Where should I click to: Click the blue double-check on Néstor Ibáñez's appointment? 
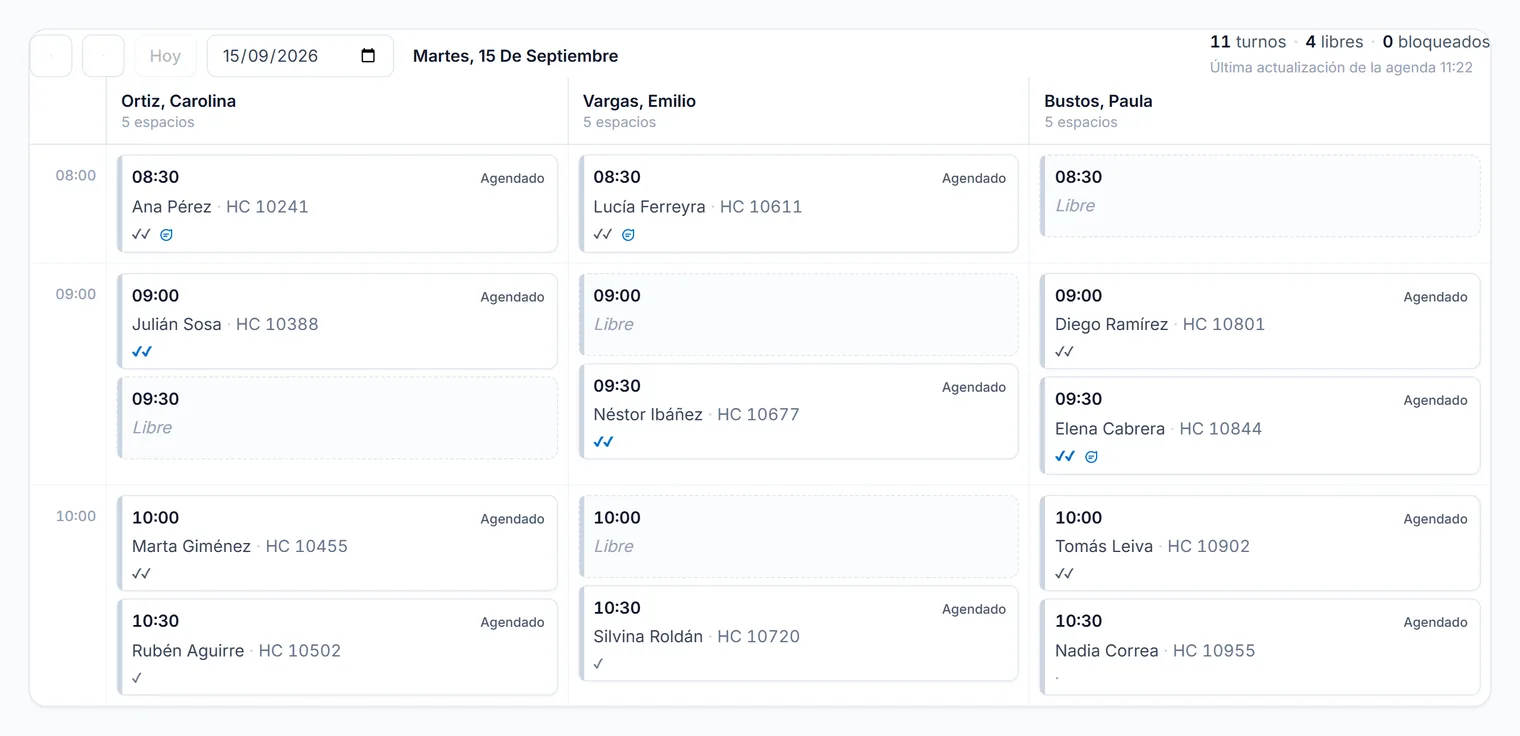pyautogui.click(x=603, y=442)
